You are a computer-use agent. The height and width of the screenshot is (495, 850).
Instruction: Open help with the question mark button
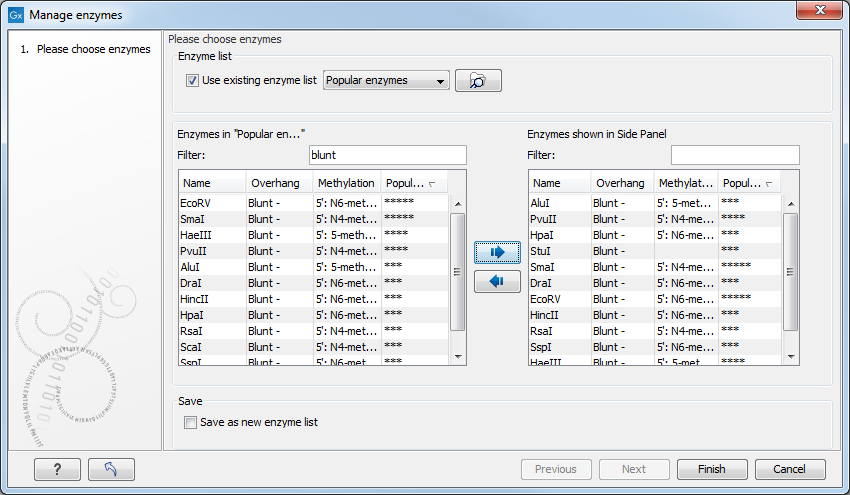[x=57, y=469]
